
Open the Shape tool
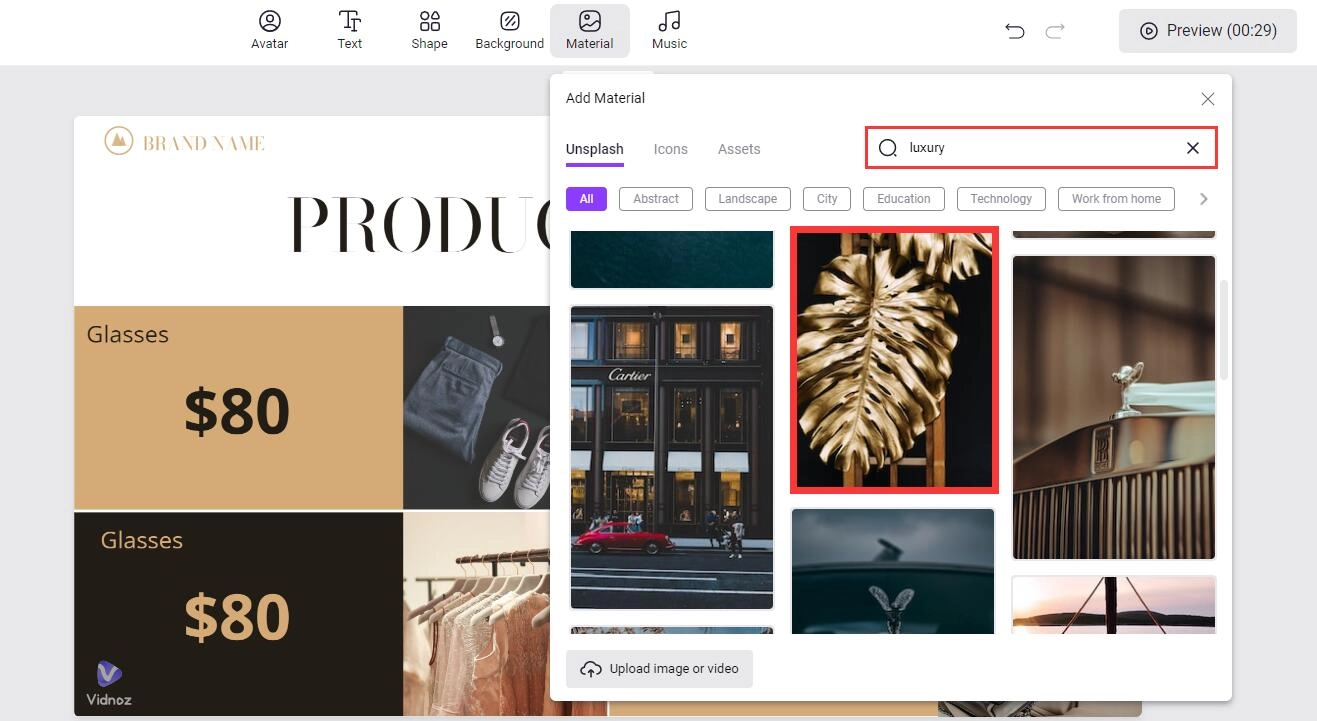coord(429,30)
